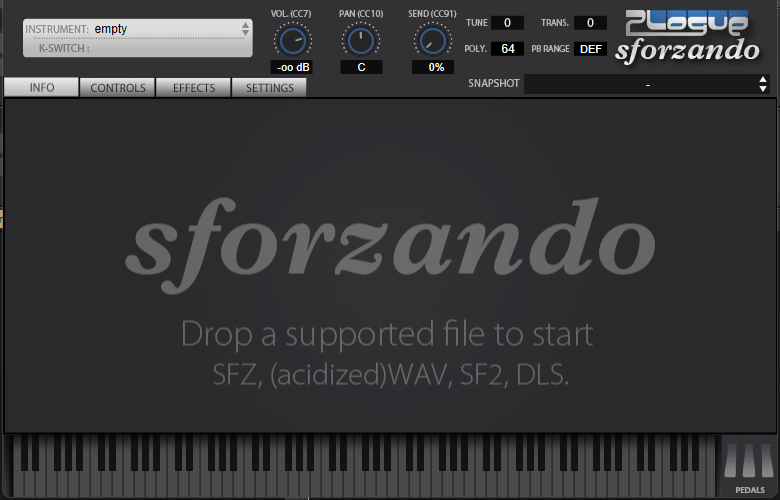
Task: Click the Tune value field
Action: click(x=507, y=23)
